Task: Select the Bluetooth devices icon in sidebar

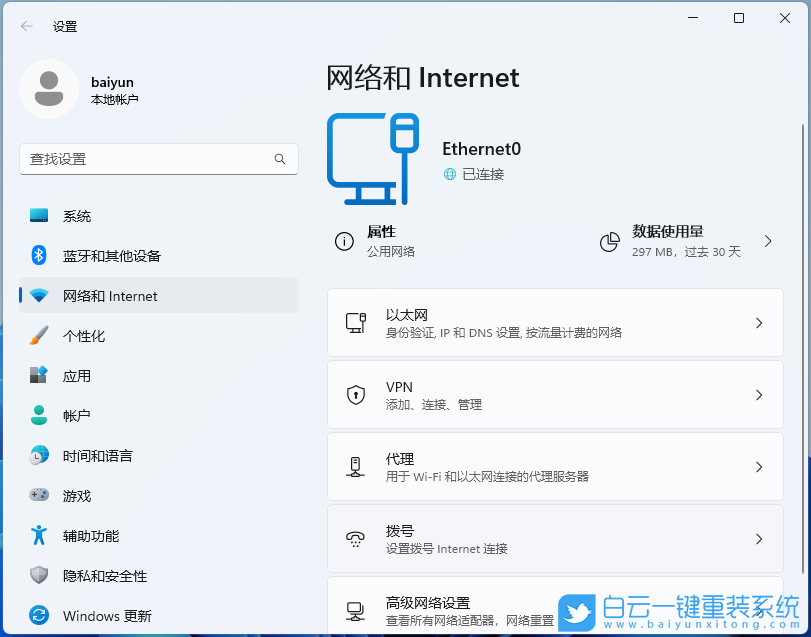Action: pos(37,255)
